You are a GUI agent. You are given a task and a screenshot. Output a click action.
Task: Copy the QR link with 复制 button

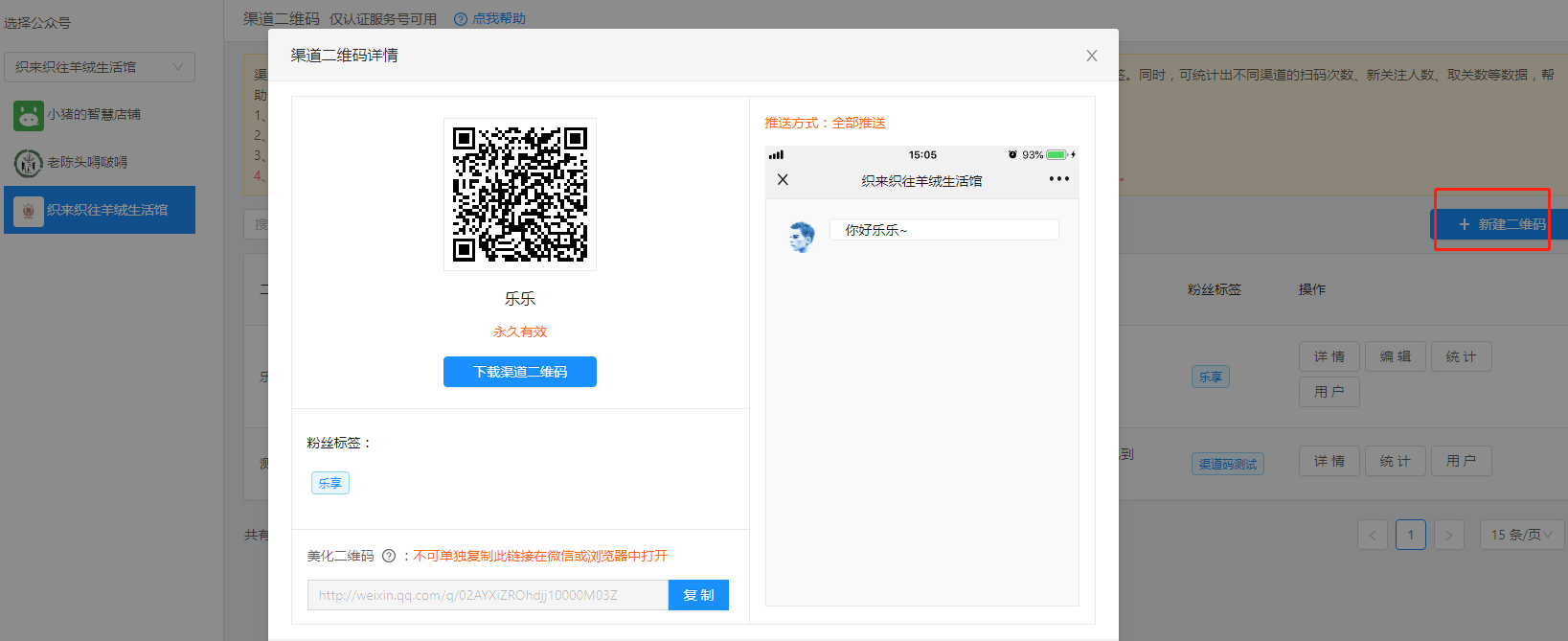(x=698, y=595)
